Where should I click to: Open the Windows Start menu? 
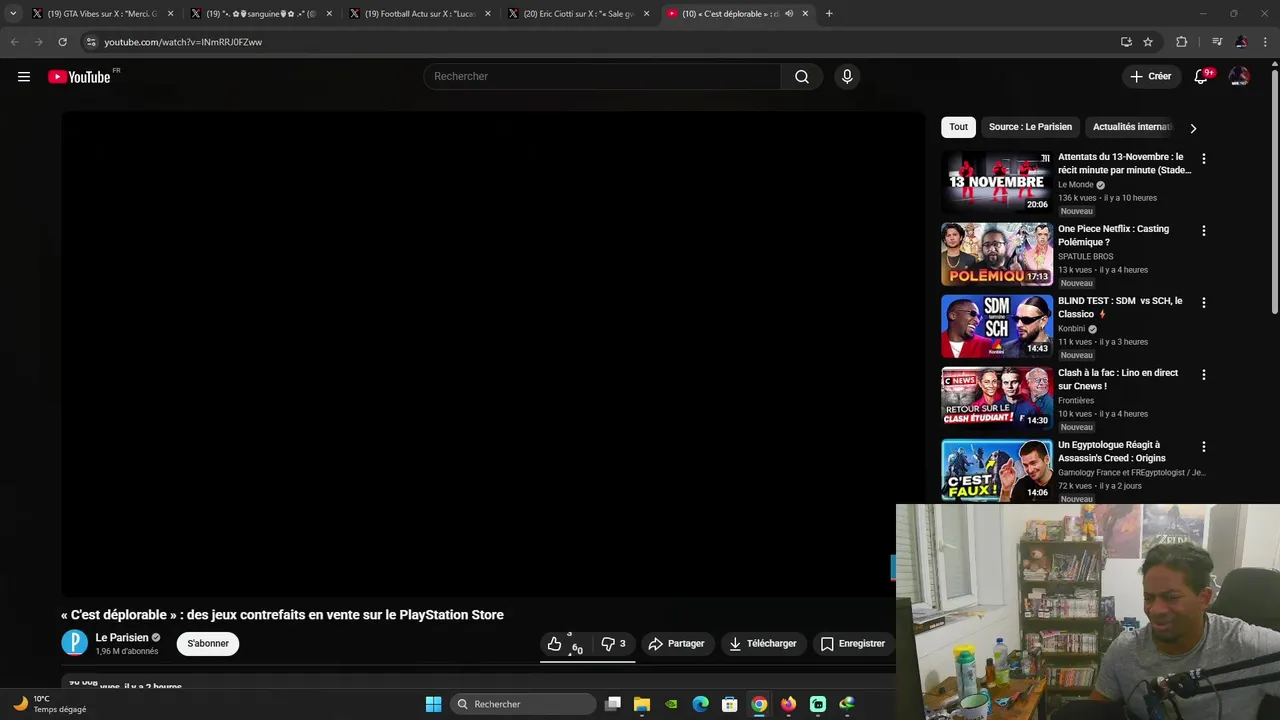[433, 704]
